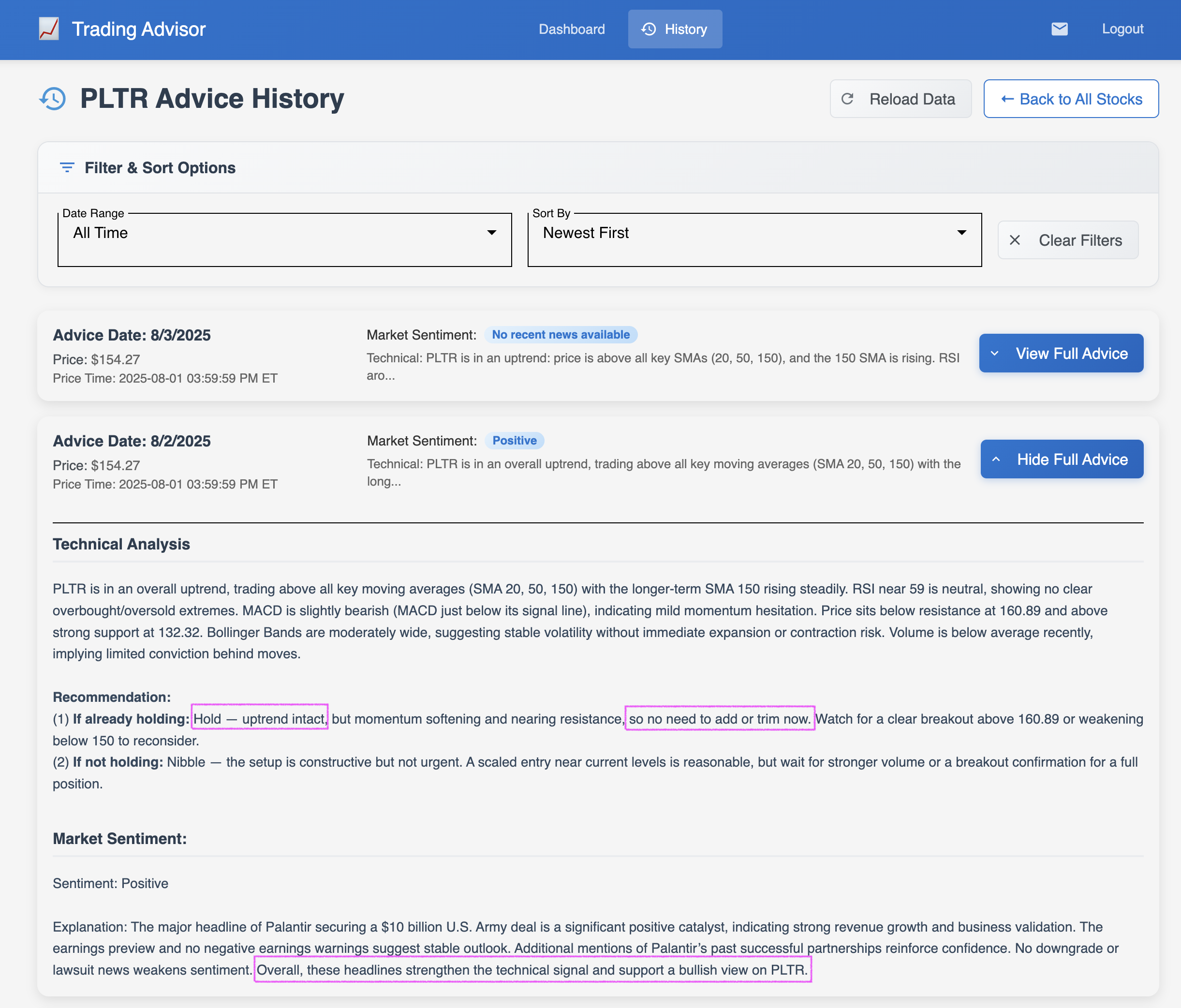Screen dimensions: 1181x1008
Task: Click 'Price: $154.27' in the 8/3/2025 card
Action: coord(96,360)
